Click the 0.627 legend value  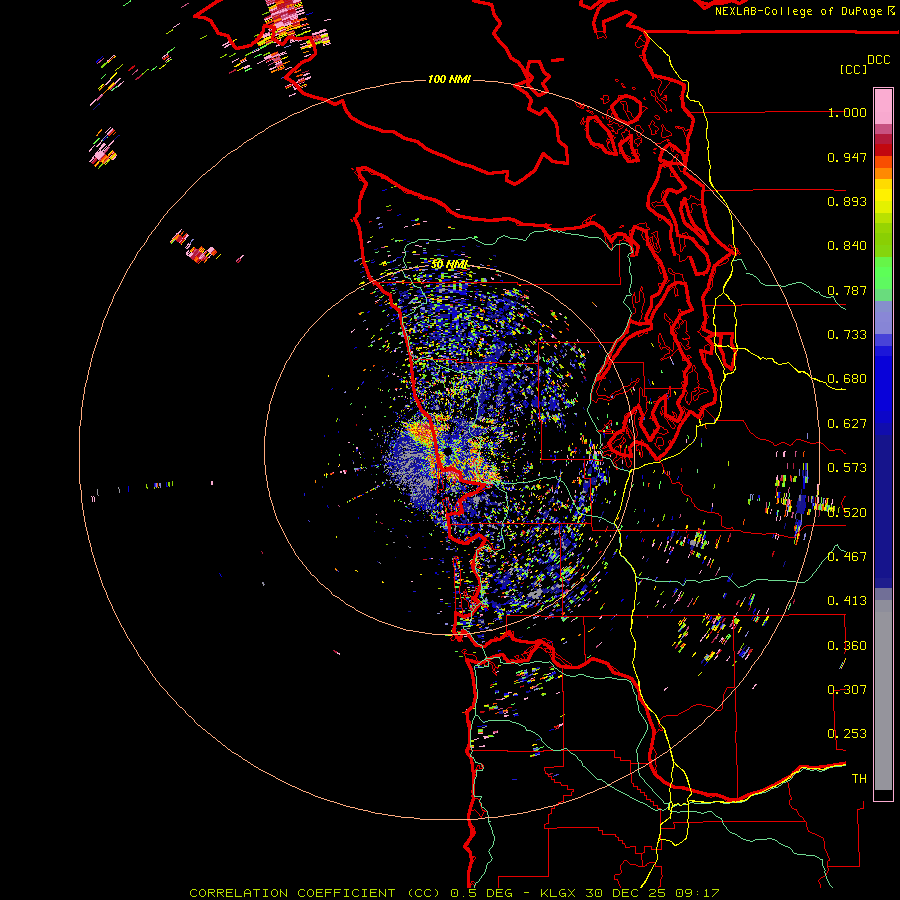tap(847, 424)
